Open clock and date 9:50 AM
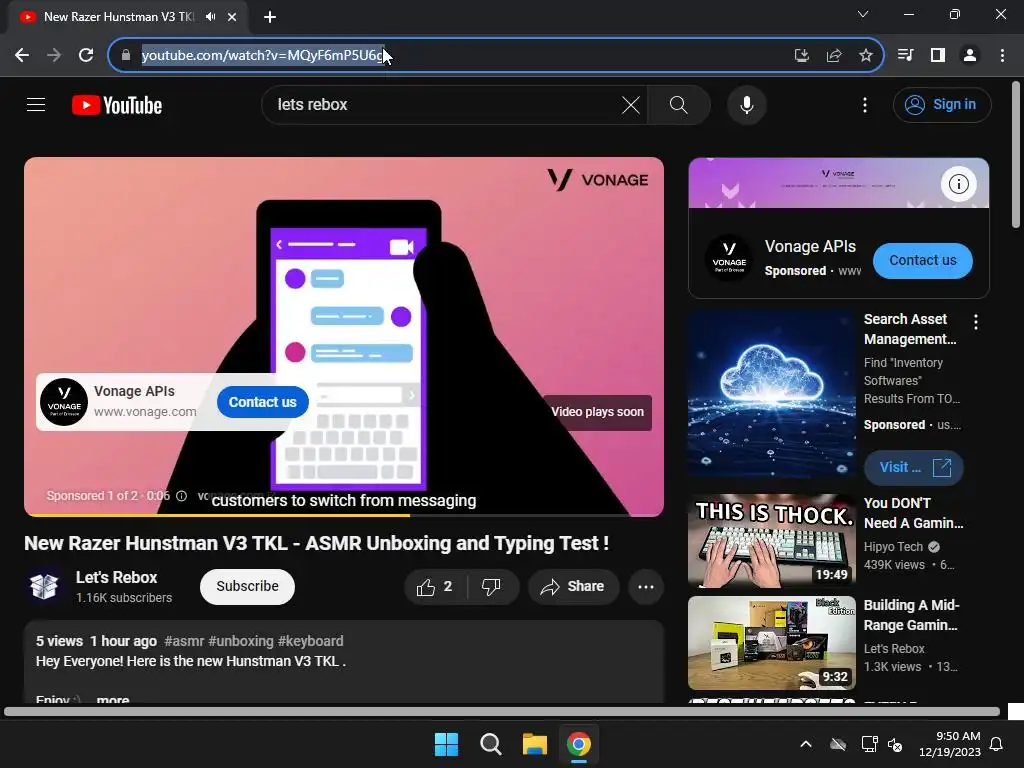 tap(950, 744)
